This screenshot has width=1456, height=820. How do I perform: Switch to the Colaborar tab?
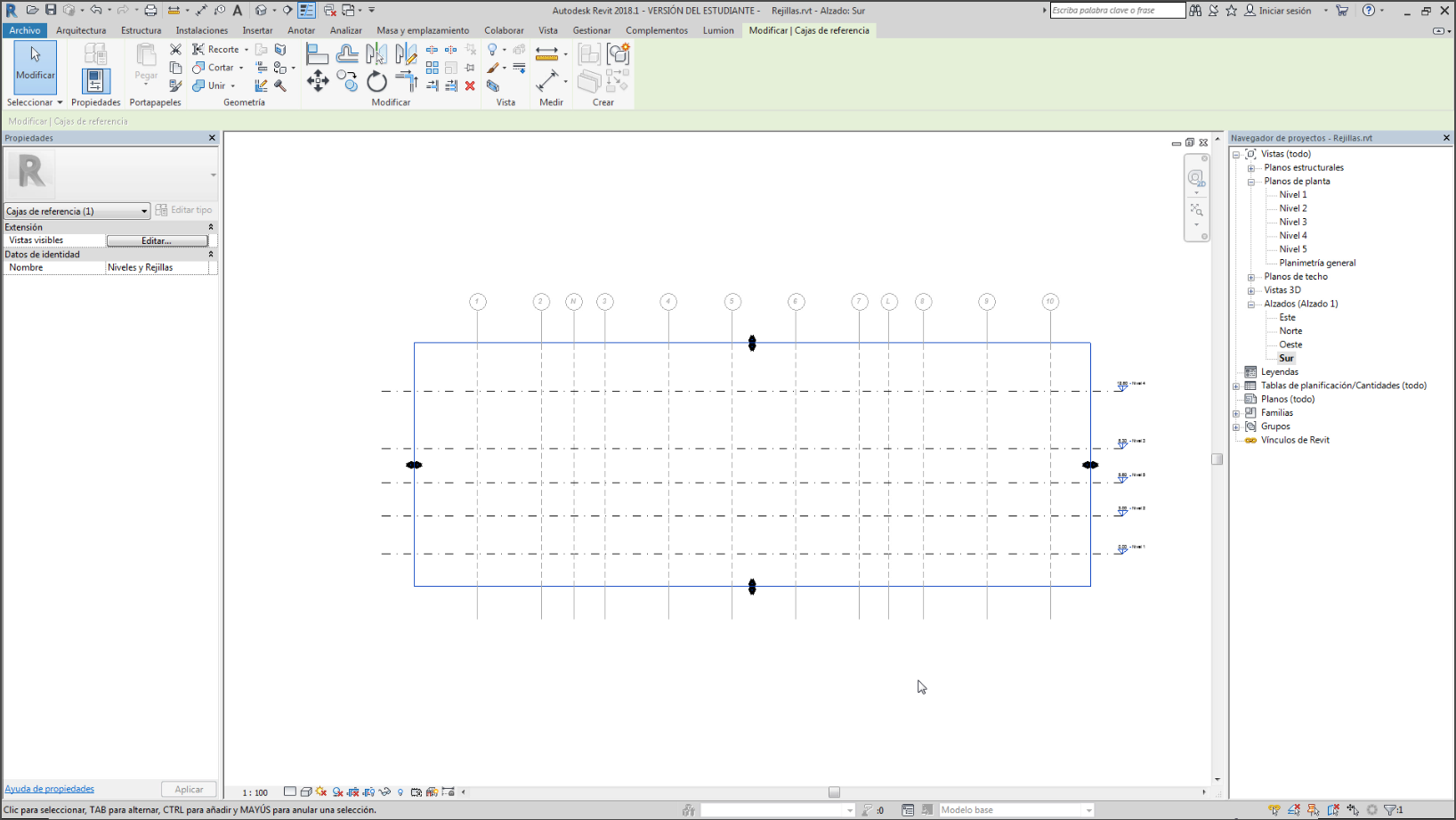pos(504,30)
